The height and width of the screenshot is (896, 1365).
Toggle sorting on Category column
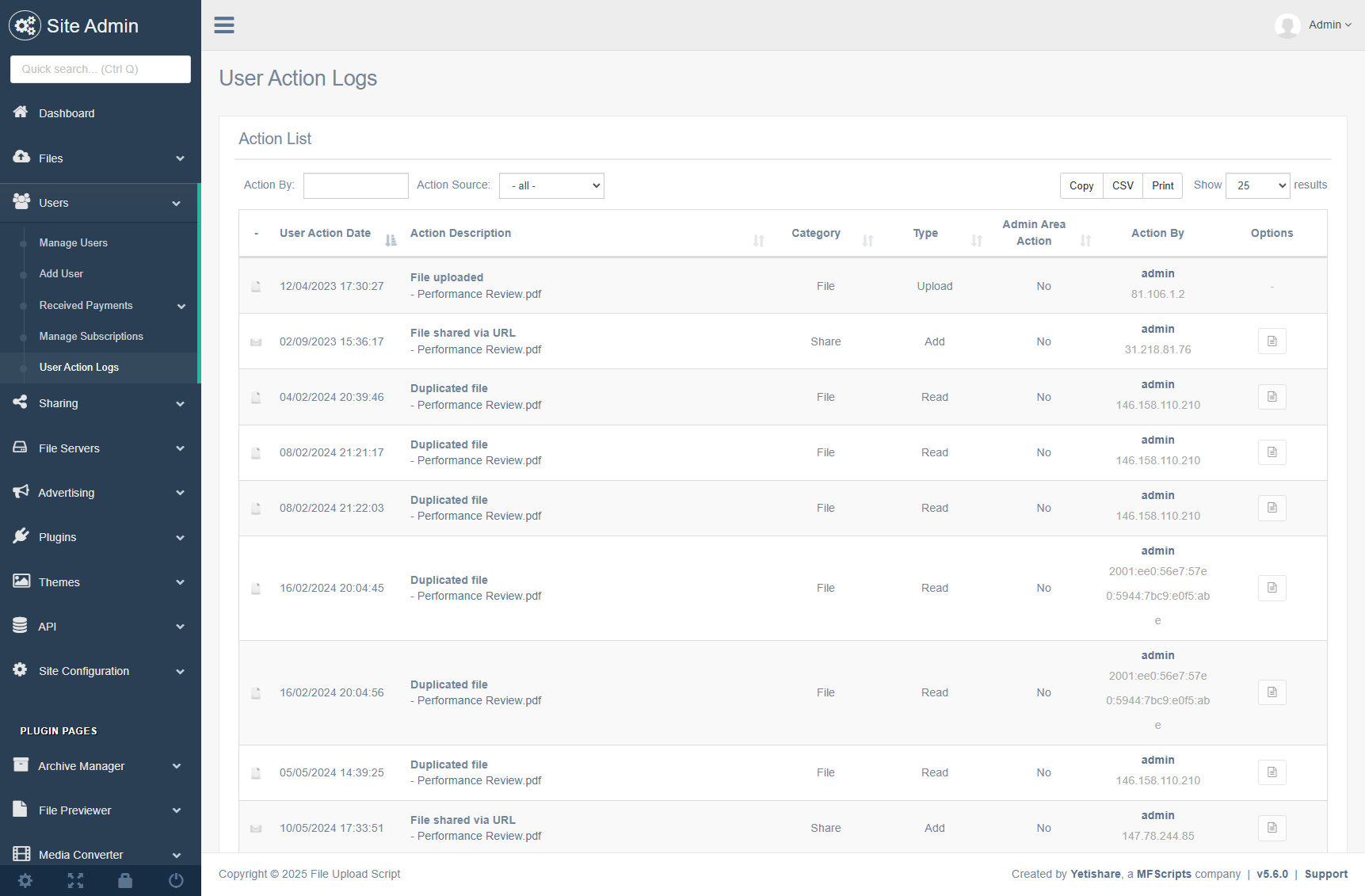point(816,233)
